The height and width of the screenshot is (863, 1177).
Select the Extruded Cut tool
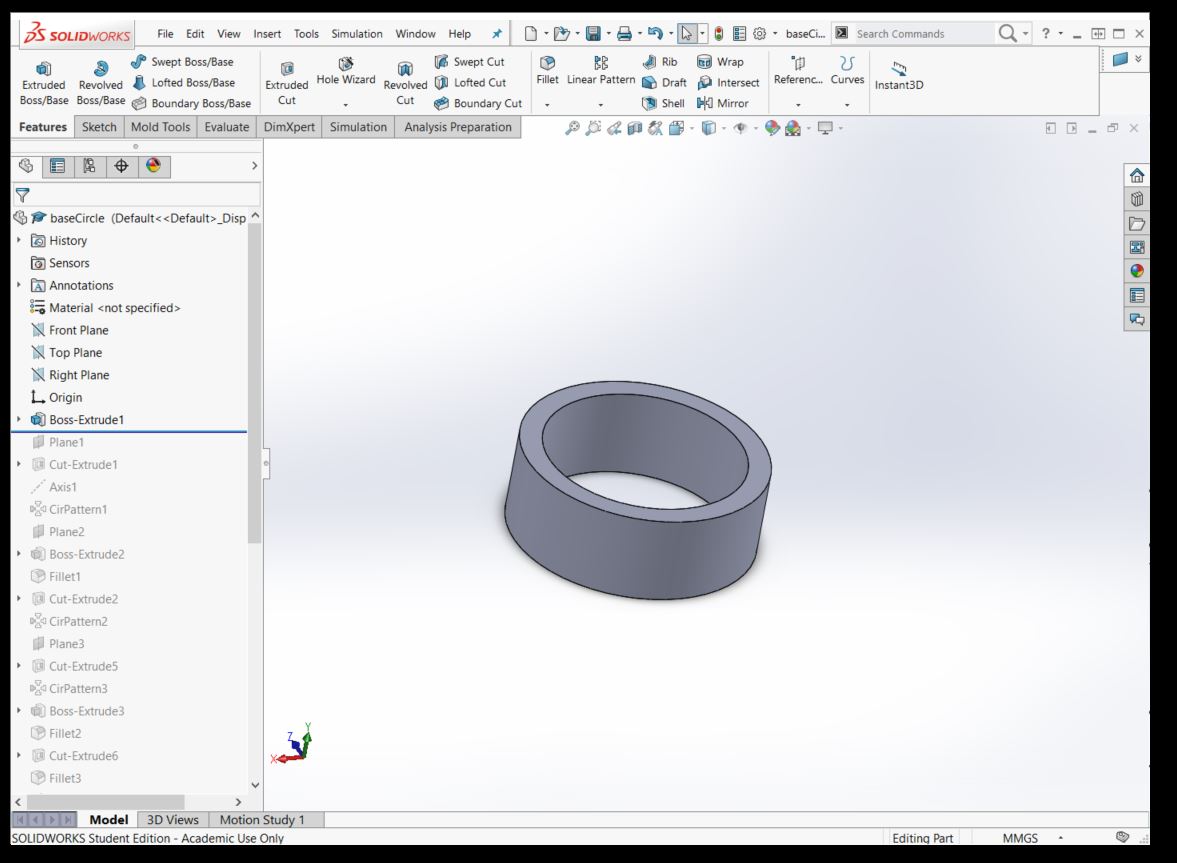pos(287,83)
